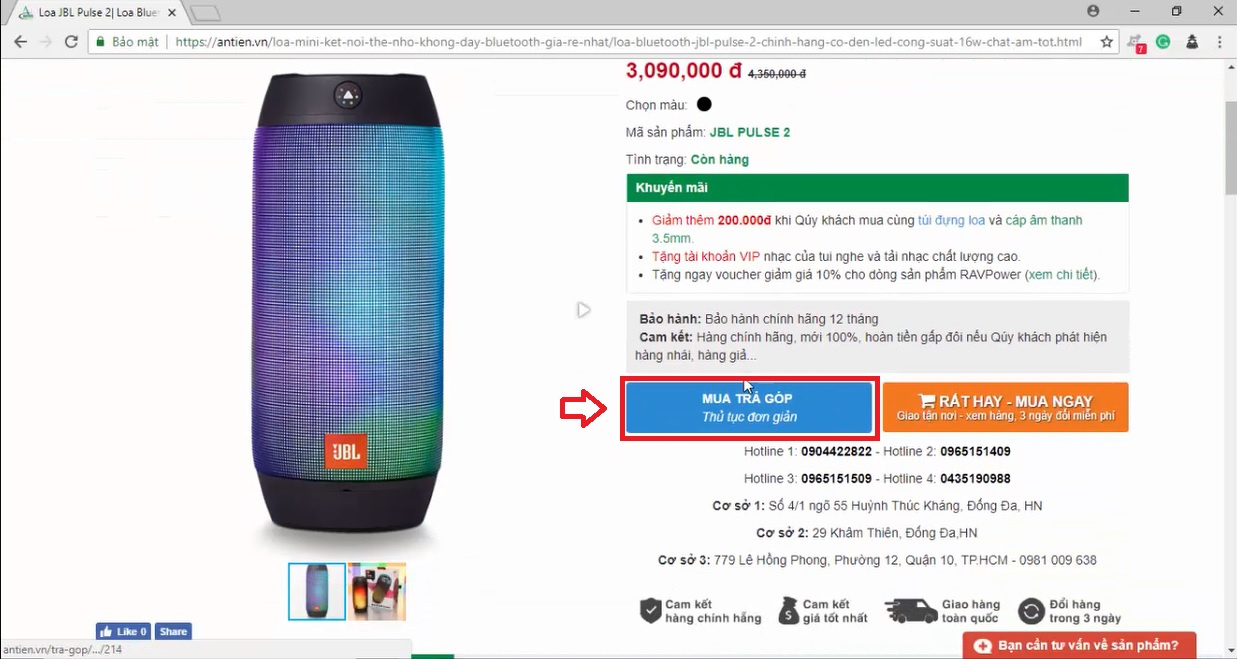Click the Grammarly extension icon
The height and width of the screenshot is (659, 1237).
[x=1163, y=42]
